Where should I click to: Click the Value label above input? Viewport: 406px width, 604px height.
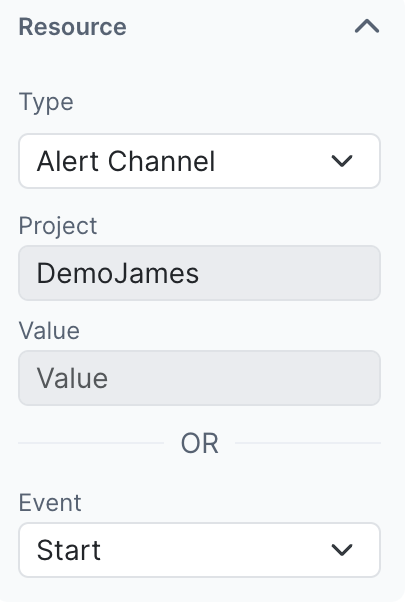click(49, 331)
